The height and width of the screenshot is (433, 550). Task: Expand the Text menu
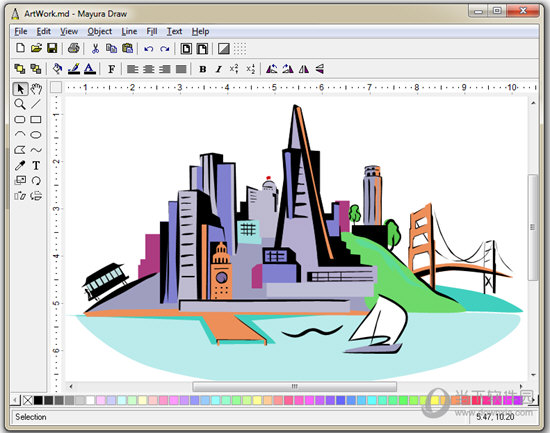(174, 32)
